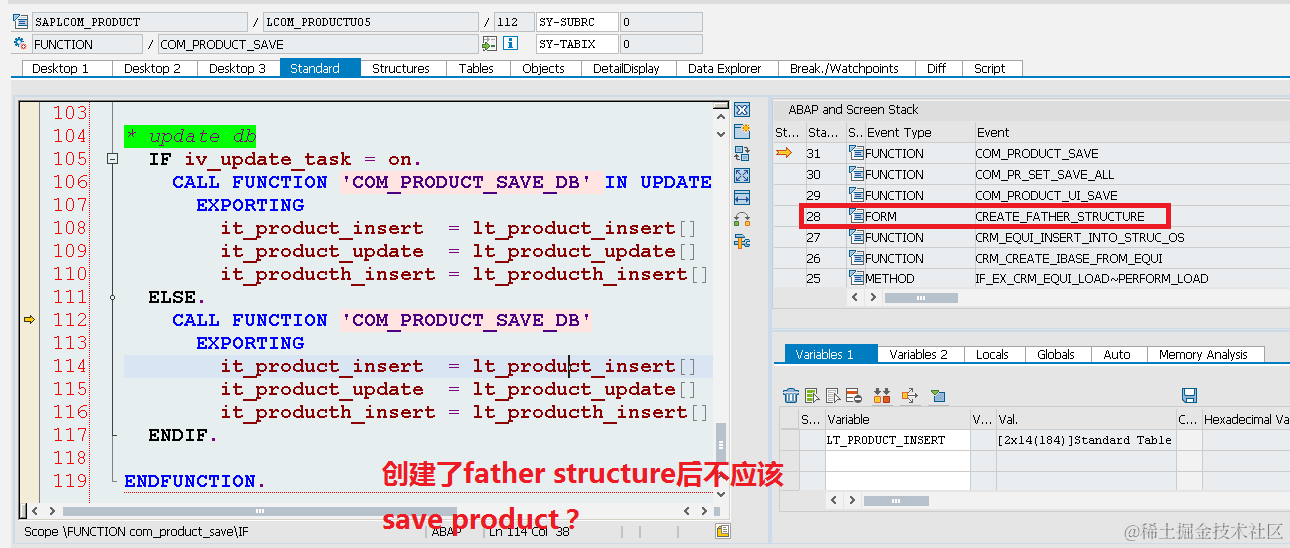Click the close tool icon beside the source editor
Image resolution: width=1290 pixels, height=548 pixels.
click(x=742, y=110)
